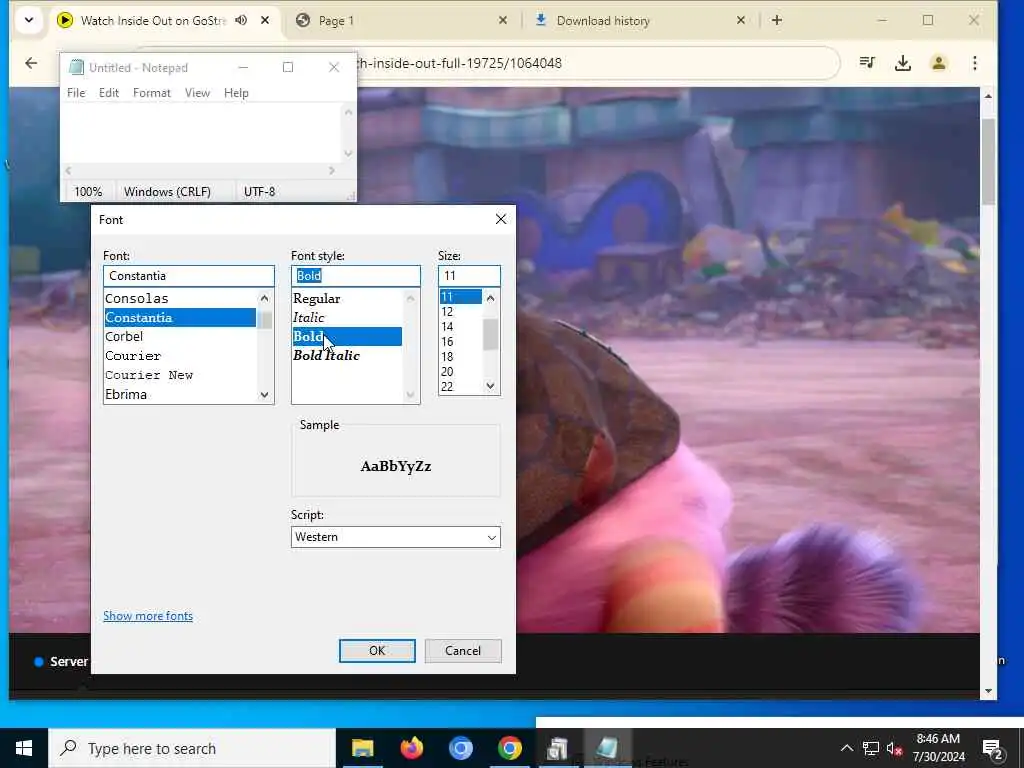The image size is (1024, 768).
Task: Click Chrome page scrollbar down arrow
Action: tap(988, 691)
